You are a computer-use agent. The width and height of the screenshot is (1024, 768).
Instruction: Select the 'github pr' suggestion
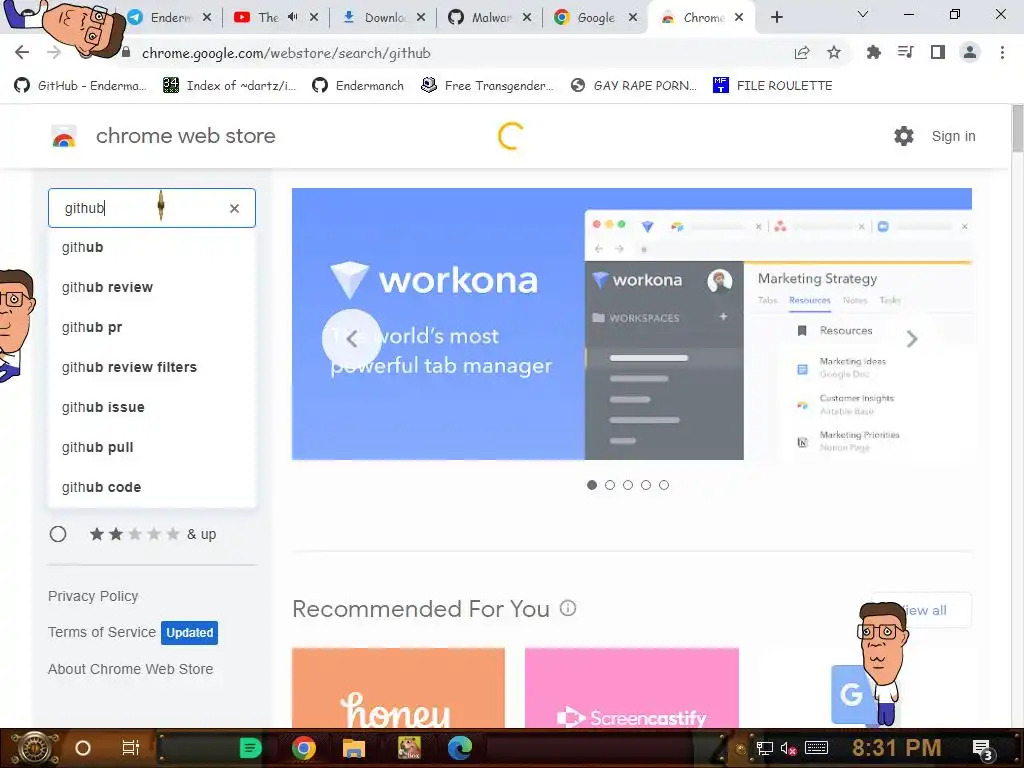tap(152, 327)
